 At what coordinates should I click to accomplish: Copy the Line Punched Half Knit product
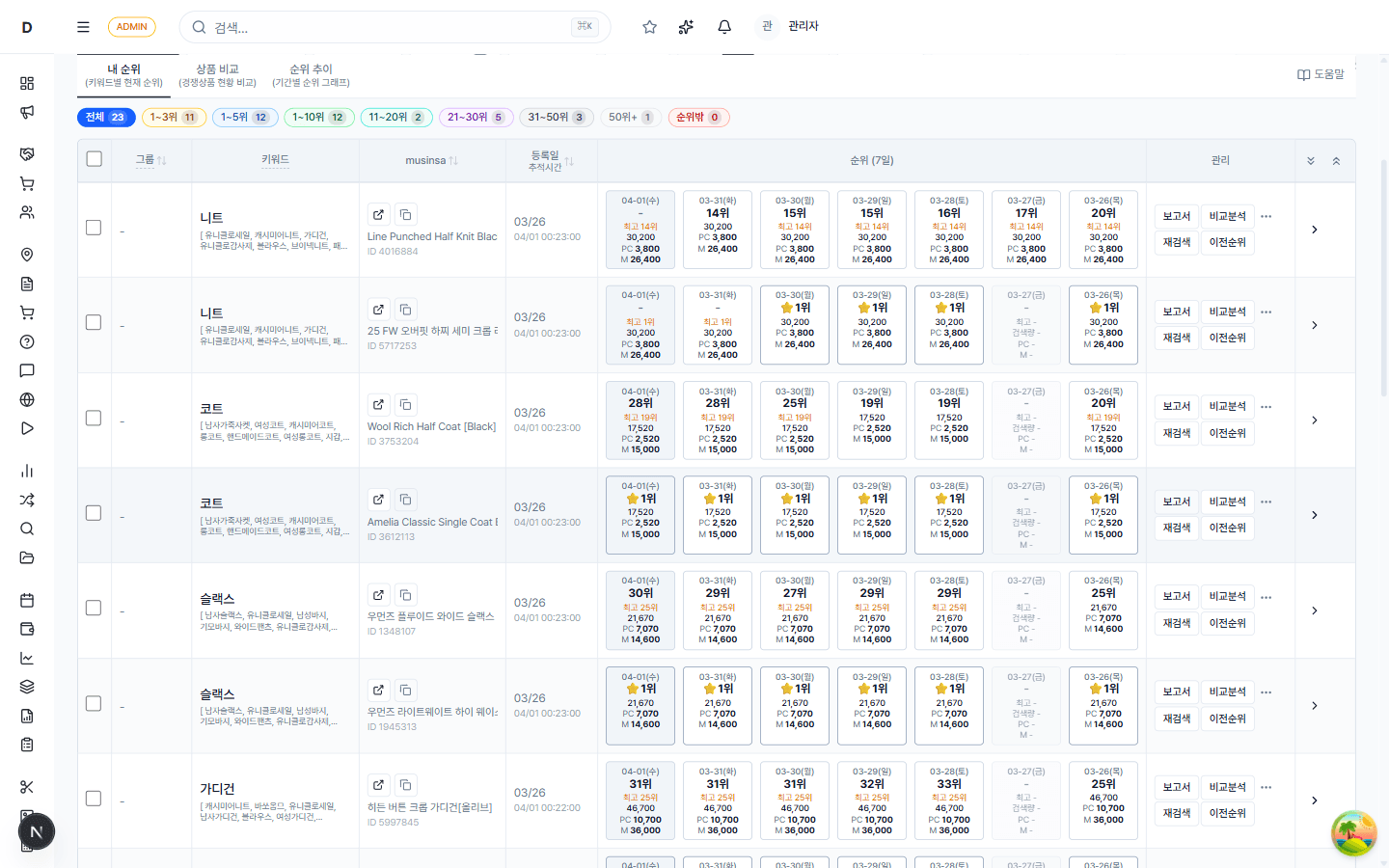click(x=406, y=215)
